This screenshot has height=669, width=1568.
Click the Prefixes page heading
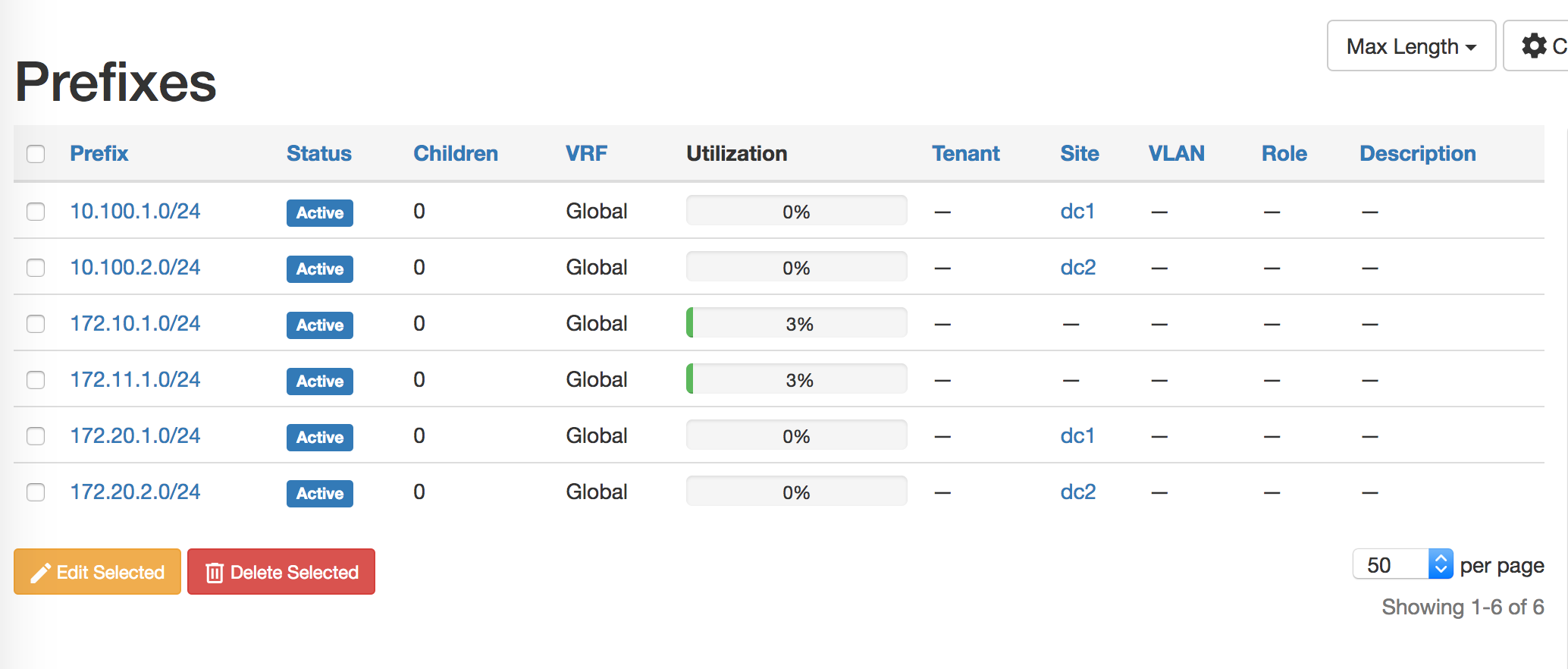click(116, 82)
